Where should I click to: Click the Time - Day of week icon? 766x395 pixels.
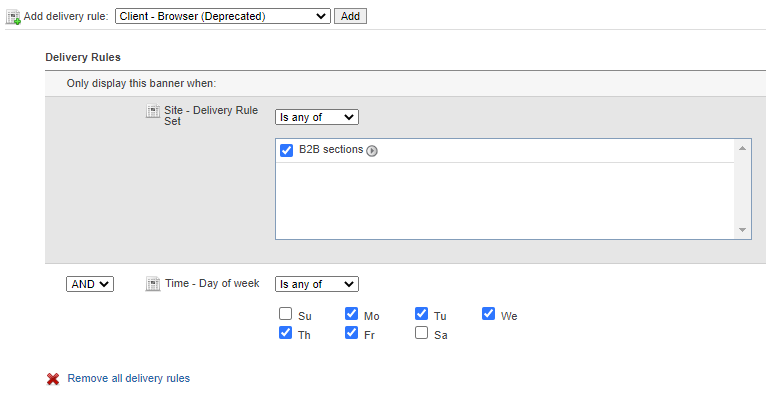(153, 284)
